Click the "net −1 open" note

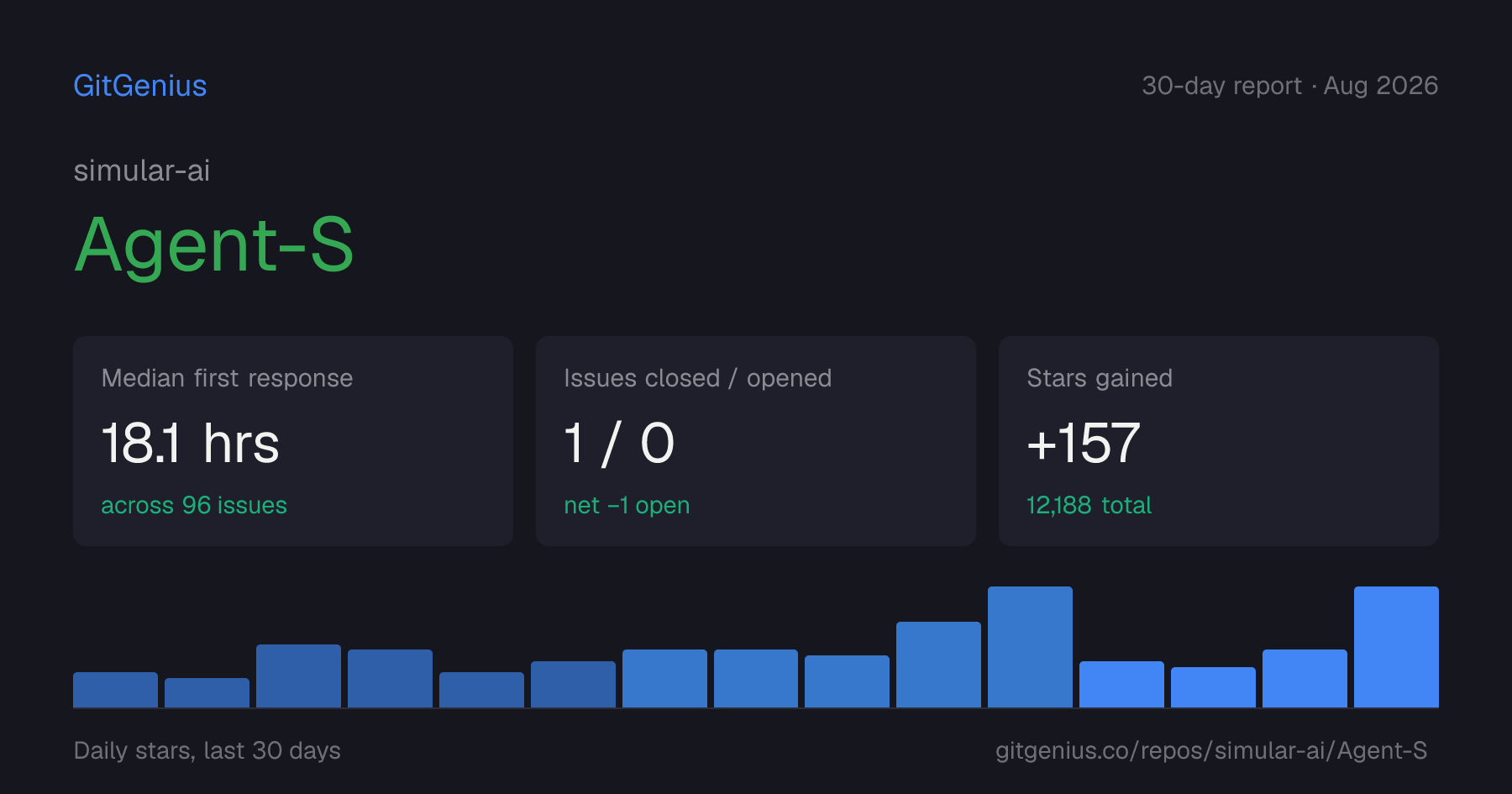pos(627,505)
